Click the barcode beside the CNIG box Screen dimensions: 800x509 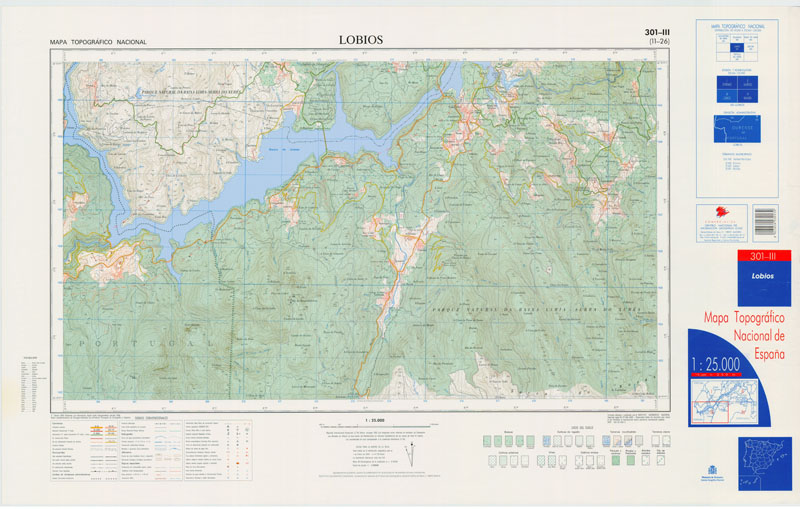(765, 222)
